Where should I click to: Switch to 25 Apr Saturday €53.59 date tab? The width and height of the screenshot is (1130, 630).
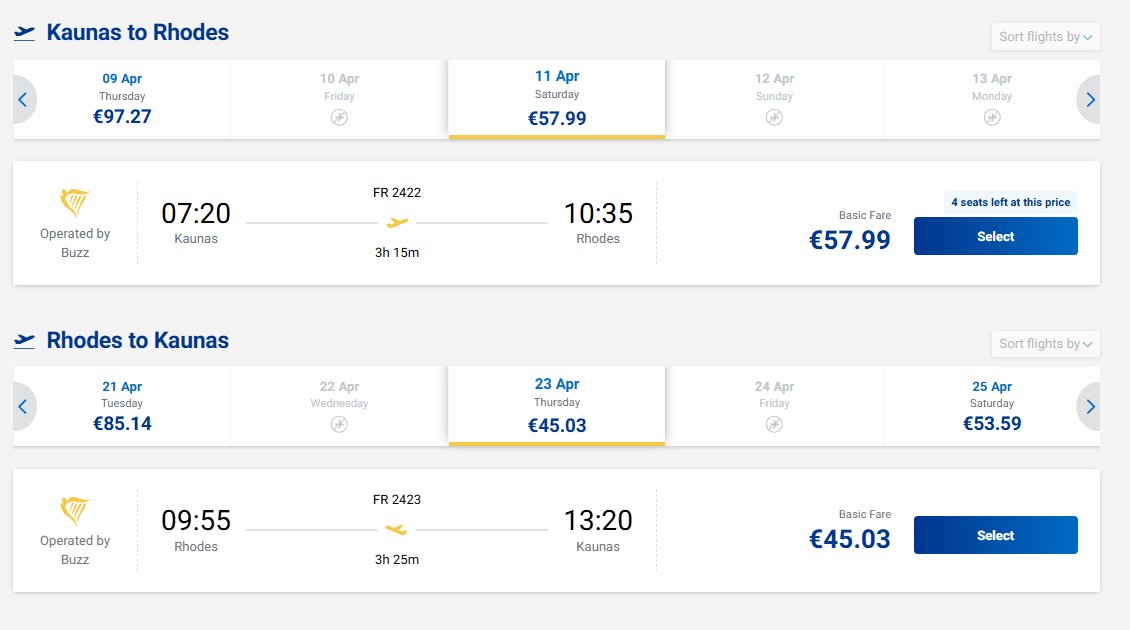(x=991, y=406)
